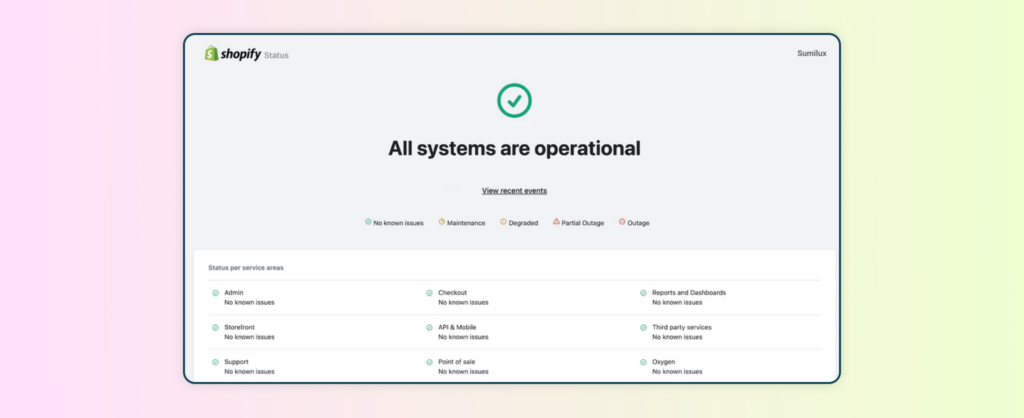Click the Shopify bag logo icon
Image resolution: width=1024 pixels, height=418 pixels.
point(211,54)
